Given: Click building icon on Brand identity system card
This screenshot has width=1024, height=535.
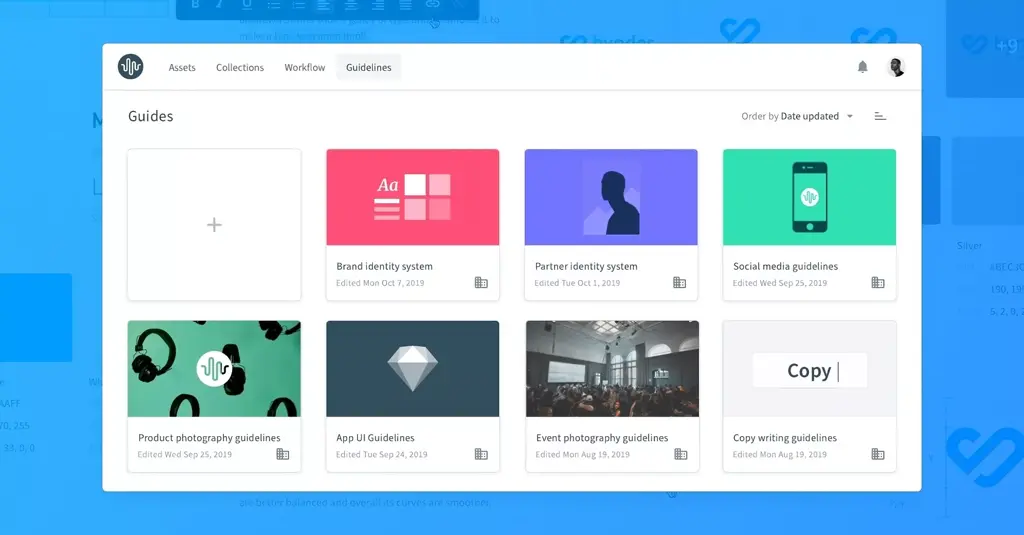Looking at the screenshot, I should point(481,283).
